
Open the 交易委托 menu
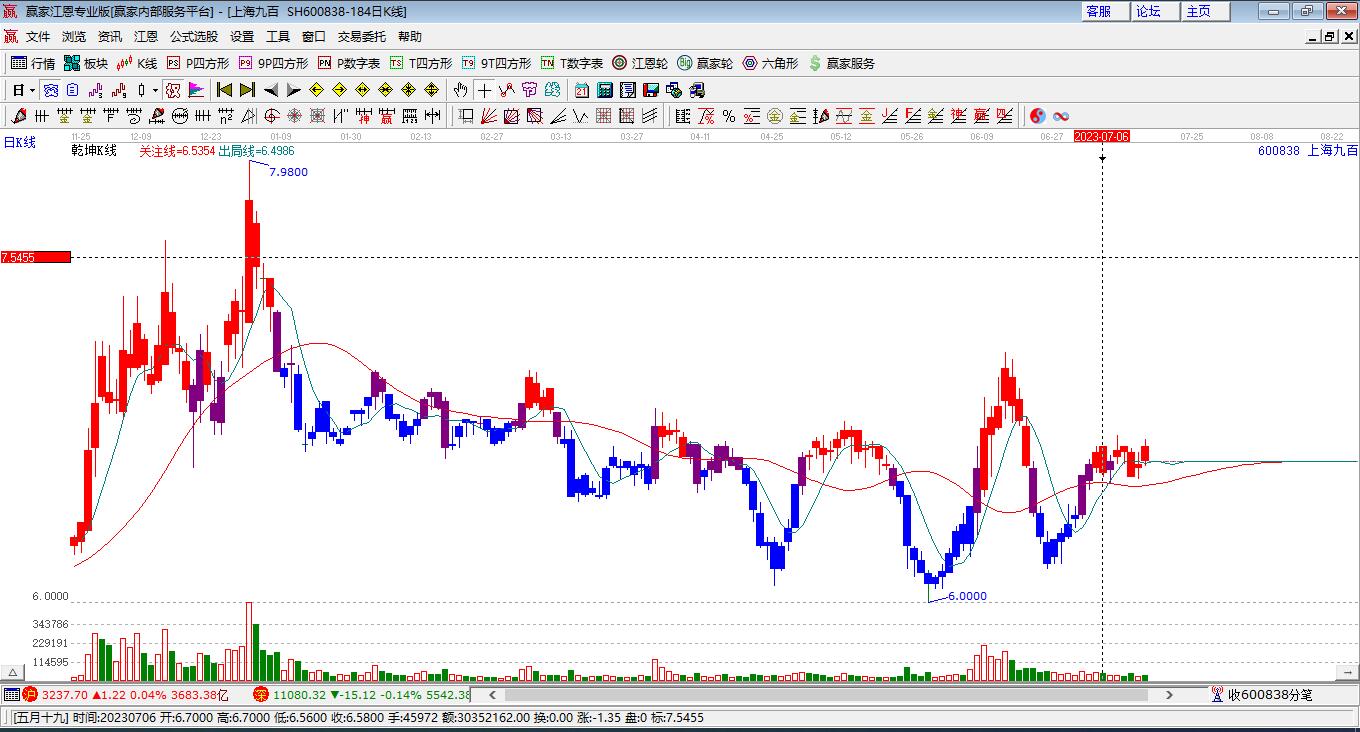click(362, 37)
